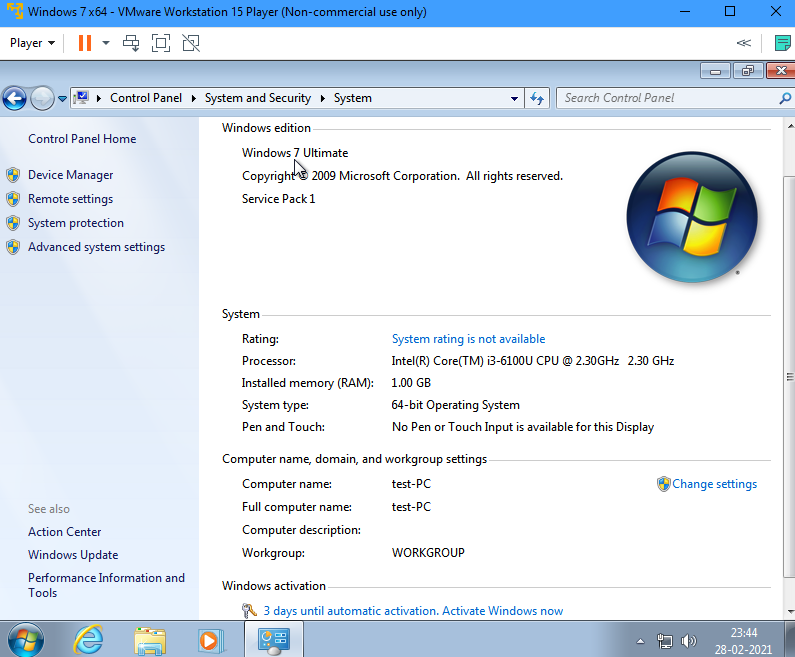
Task: Open Advanced system settings
Action: pos(96,247)
